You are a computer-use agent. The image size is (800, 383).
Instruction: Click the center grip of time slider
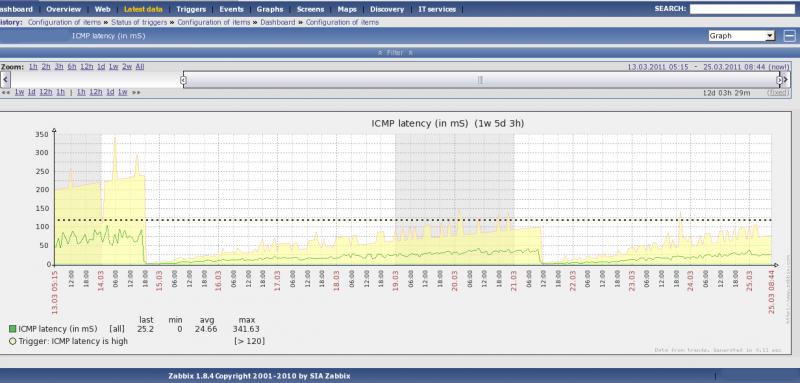[x=480, y=80]
